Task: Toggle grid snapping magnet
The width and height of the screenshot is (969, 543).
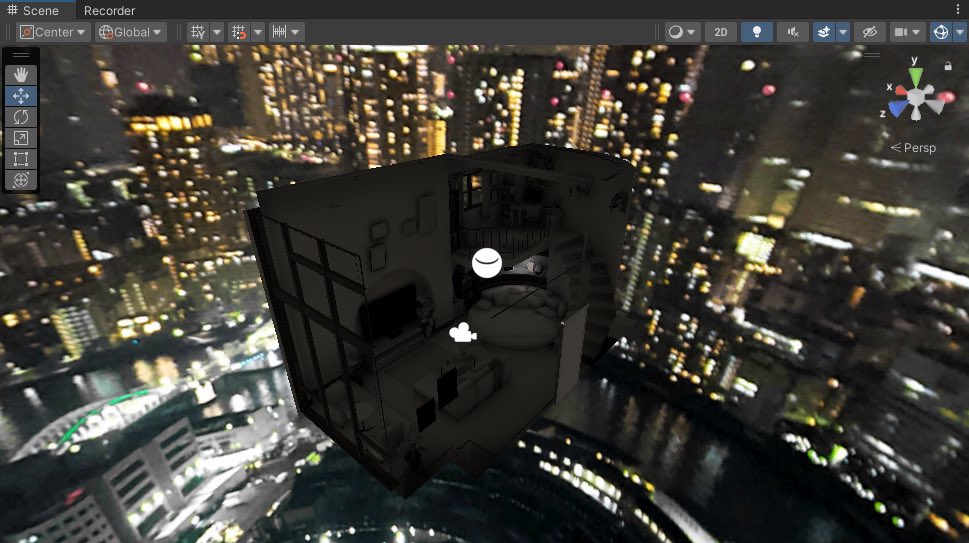Action: 239,32
